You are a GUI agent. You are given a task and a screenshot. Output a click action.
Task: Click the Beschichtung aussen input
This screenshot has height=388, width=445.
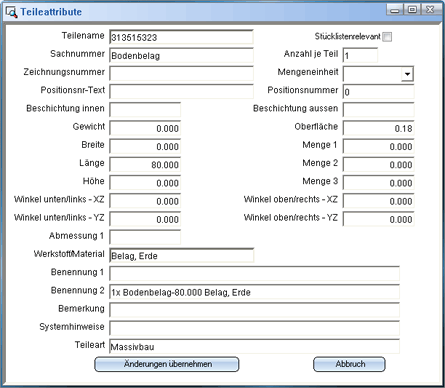point(379,110)
